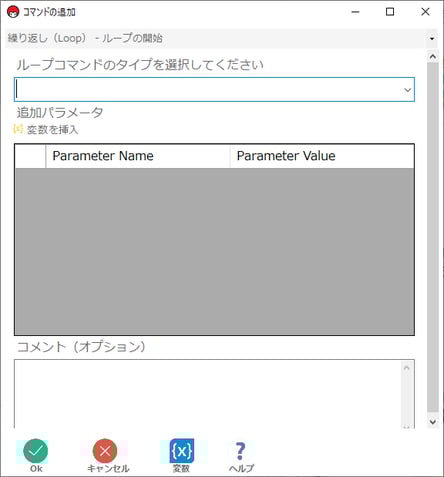Open the 繰り返し (Loop) command selector dropdown
This screenshot has width=444, height=477.
(221, 38)
